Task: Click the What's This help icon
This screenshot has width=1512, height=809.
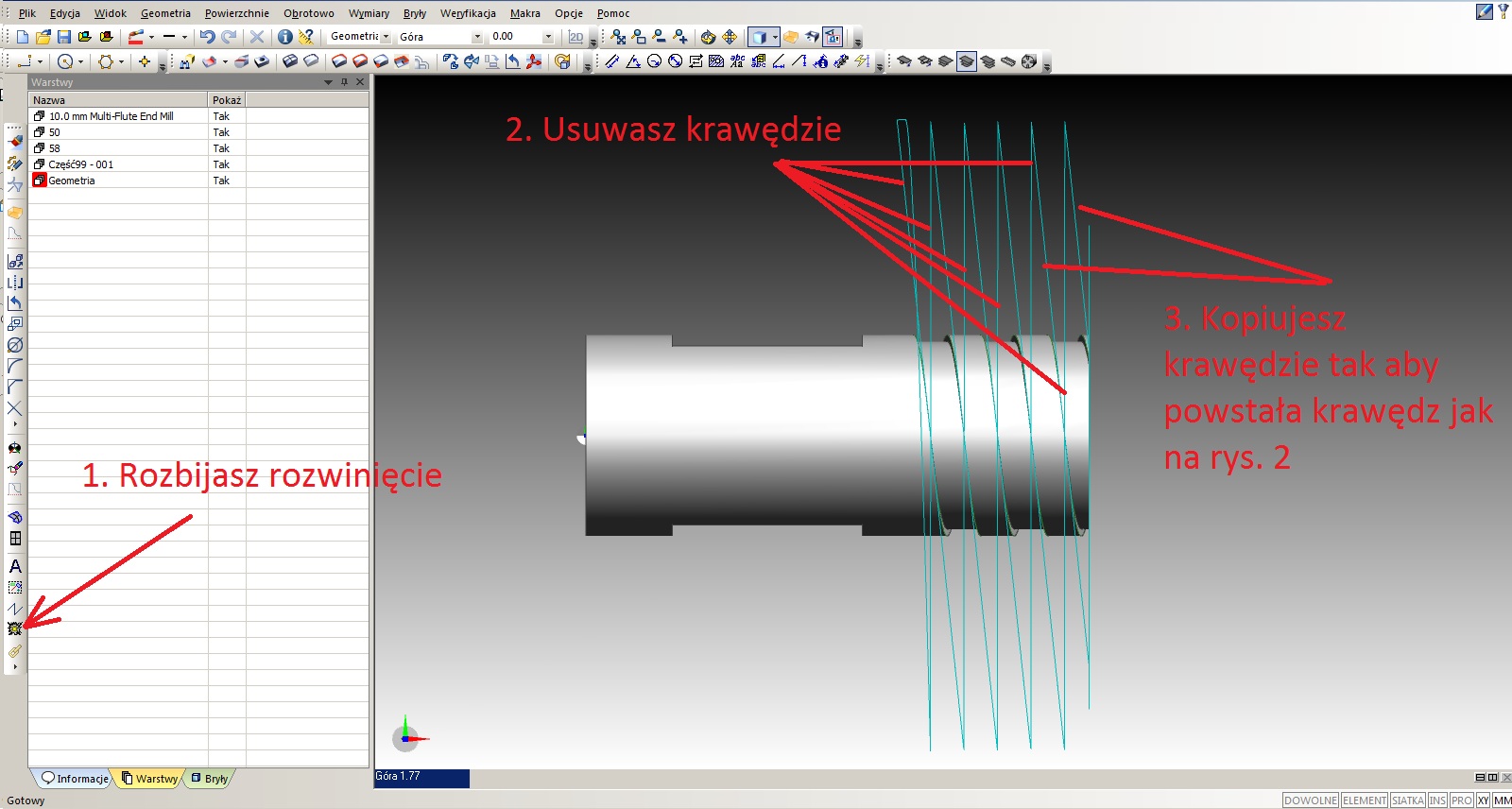Action: 306,37
